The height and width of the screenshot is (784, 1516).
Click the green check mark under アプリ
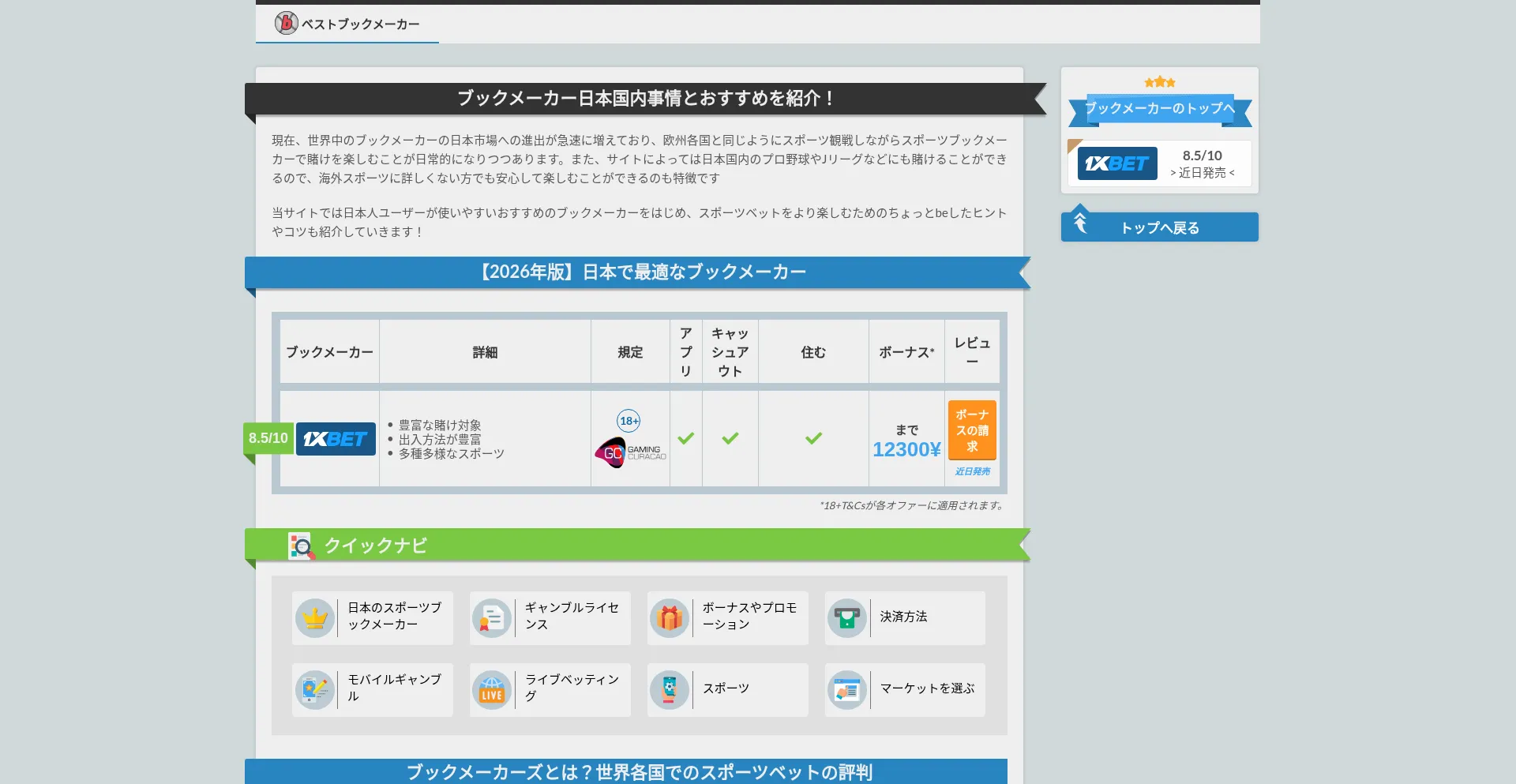[686, 438]
